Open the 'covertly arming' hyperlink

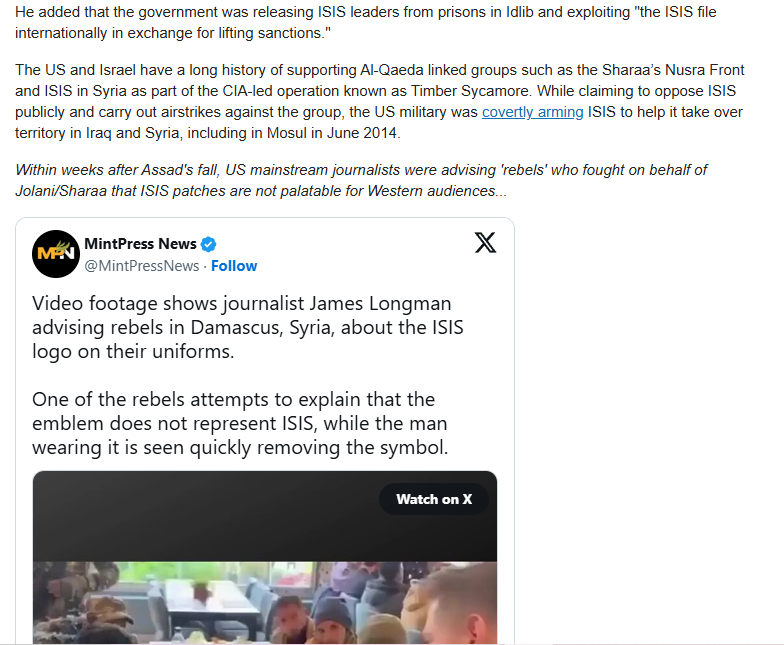532,112
